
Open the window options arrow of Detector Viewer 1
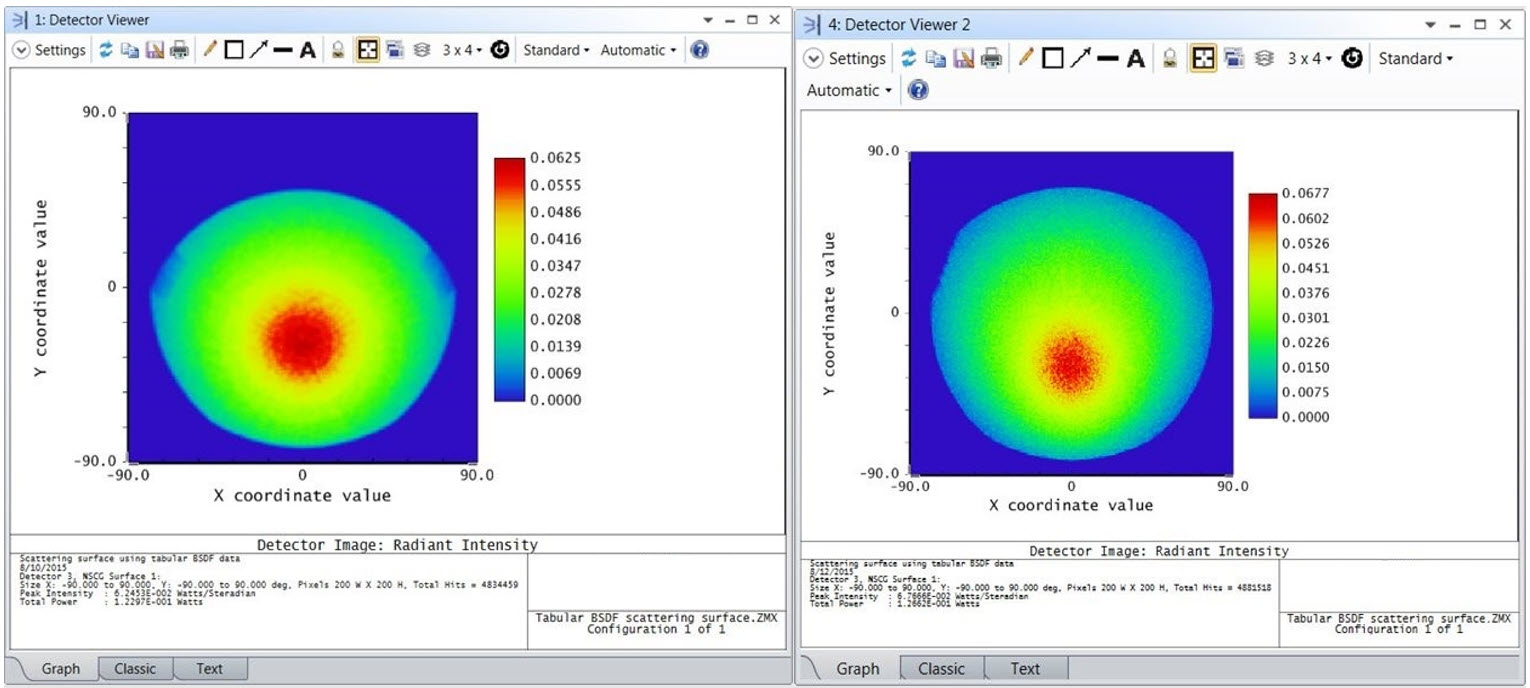click(708, 20)
